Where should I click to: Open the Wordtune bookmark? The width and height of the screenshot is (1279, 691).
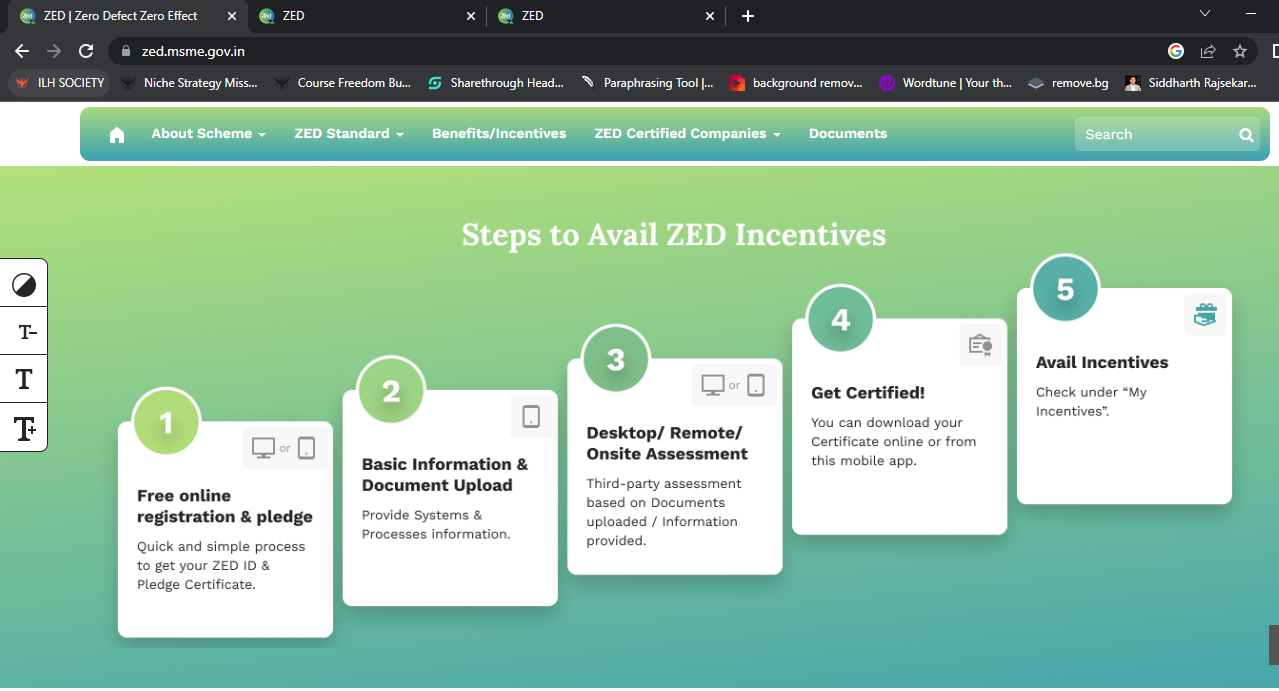(946, 83)
